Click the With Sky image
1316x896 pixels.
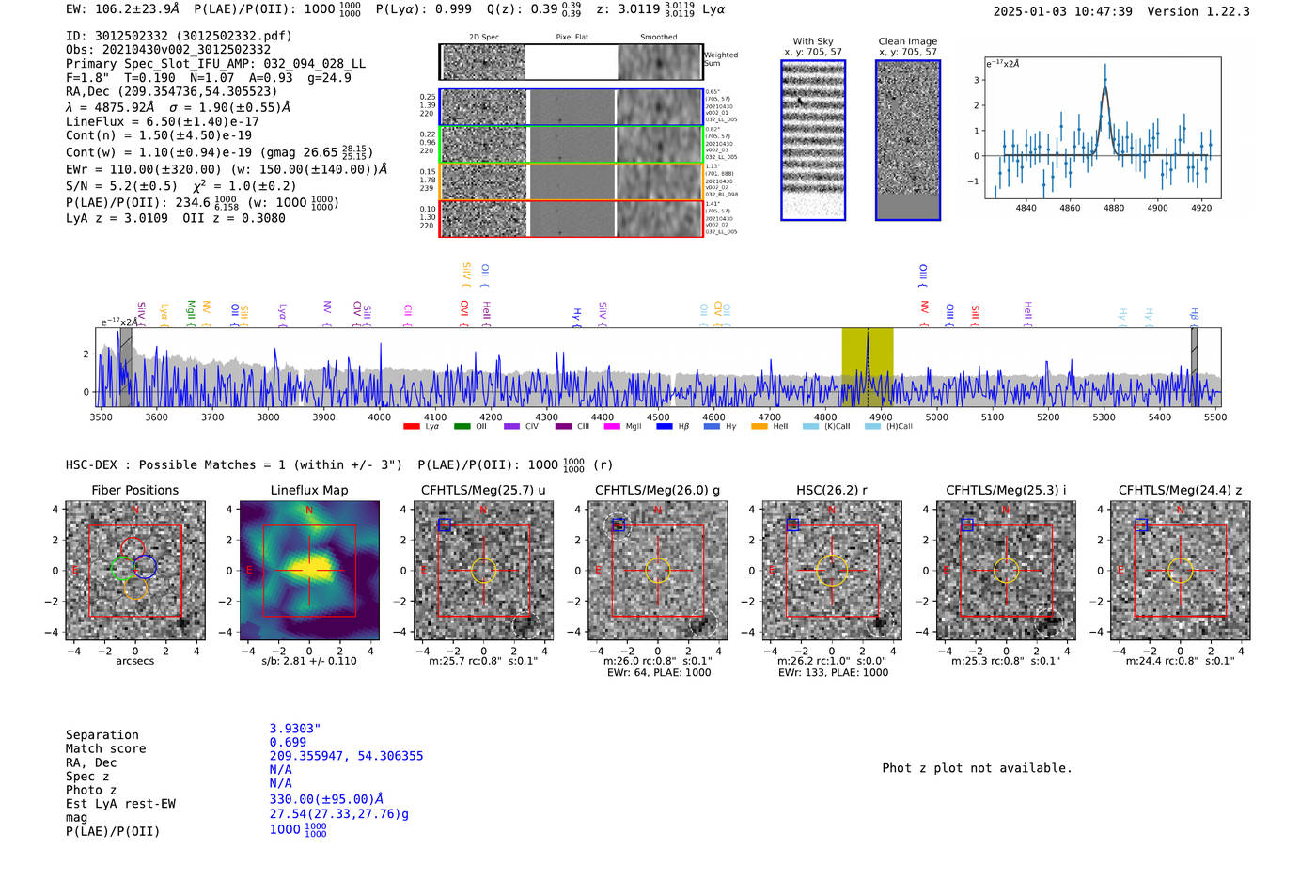click(x=813, y=140)
